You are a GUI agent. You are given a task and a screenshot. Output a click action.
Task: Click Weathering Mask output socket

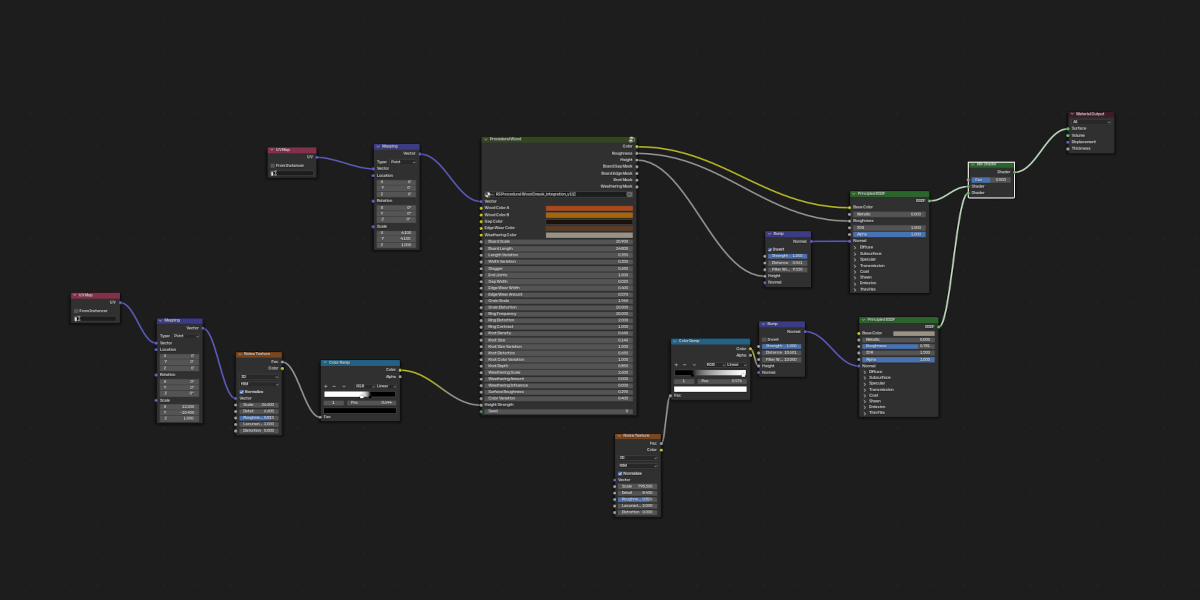click(x=637, y=186)
